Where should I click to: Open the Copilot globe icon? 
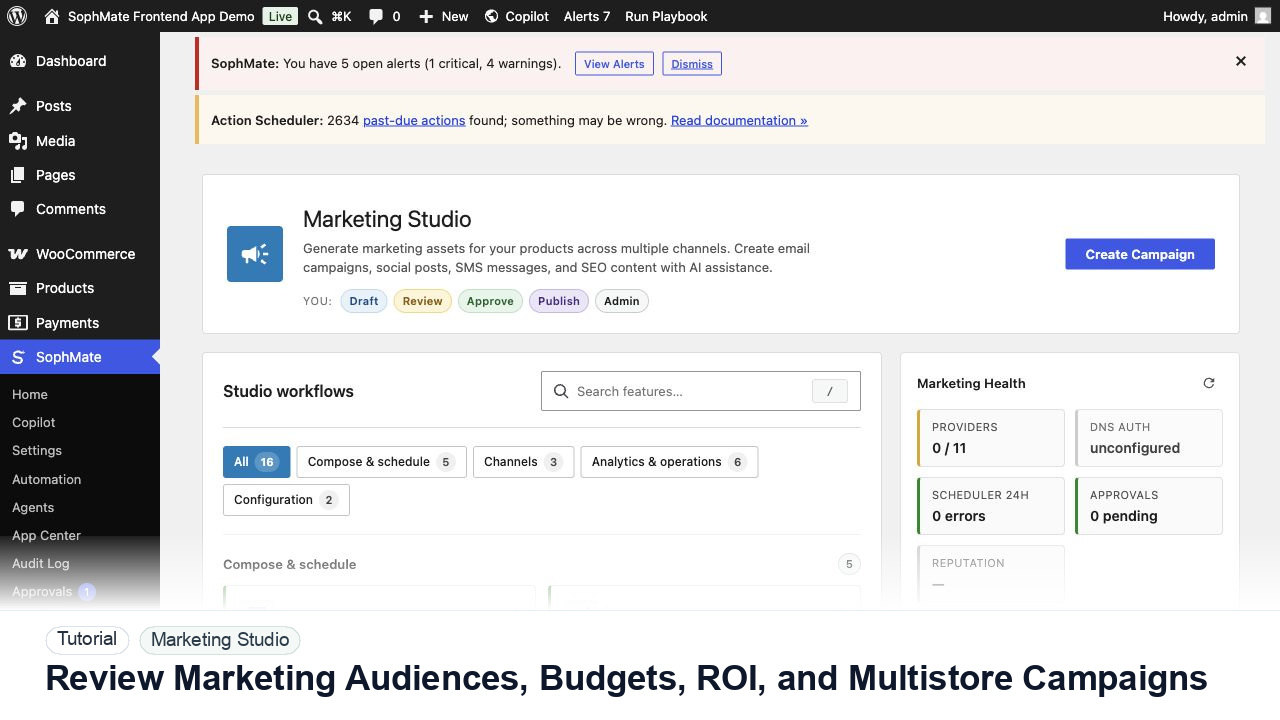[x=491, y=16]
